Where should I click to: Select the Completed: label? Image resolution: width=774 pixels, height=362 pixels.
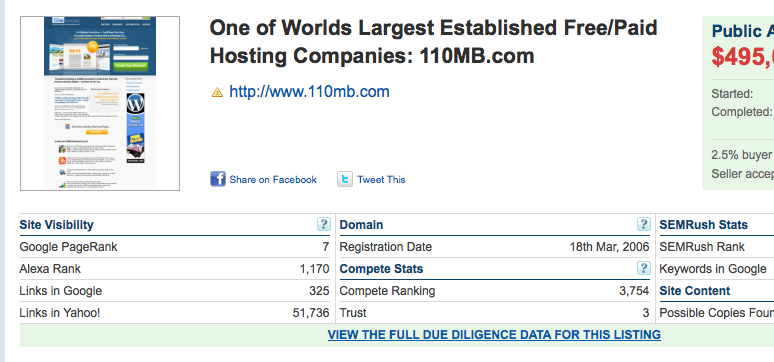click(741, 112)
